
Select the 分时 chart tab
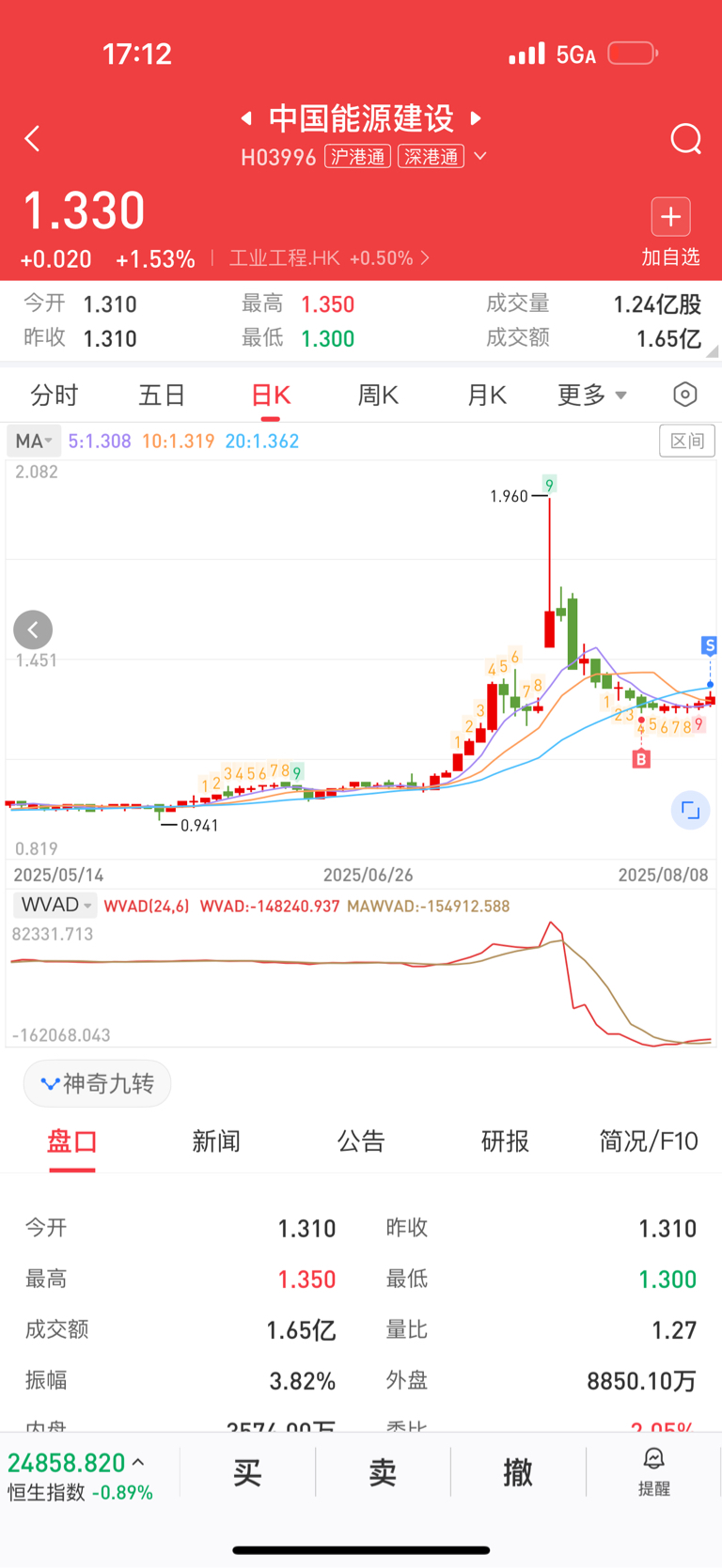click(x=55, y=396)
